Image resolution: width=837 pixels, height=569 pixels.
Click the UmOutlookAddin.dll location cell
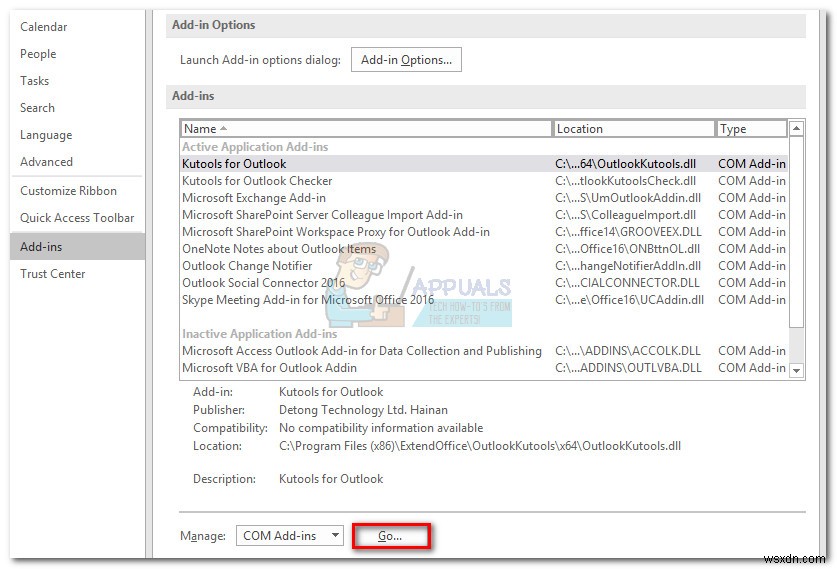click(628, 198)
